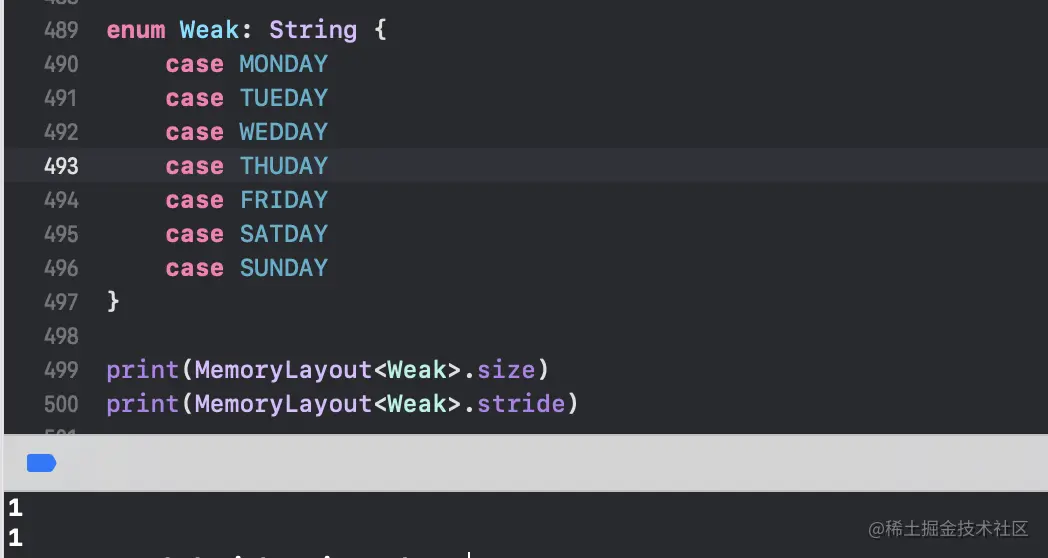Click the first console output line
The image size is (1048, 558).
coord(15,509)
